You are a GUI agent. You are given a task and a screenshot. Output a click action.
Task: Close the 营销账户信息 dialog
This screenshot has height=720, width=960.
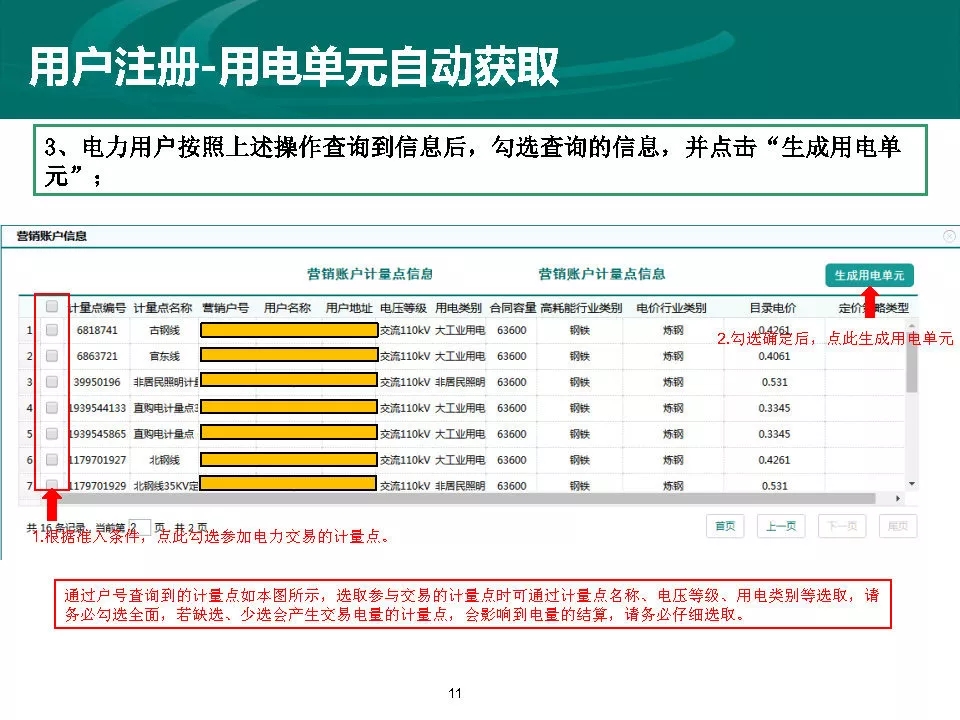pos(949,236)
